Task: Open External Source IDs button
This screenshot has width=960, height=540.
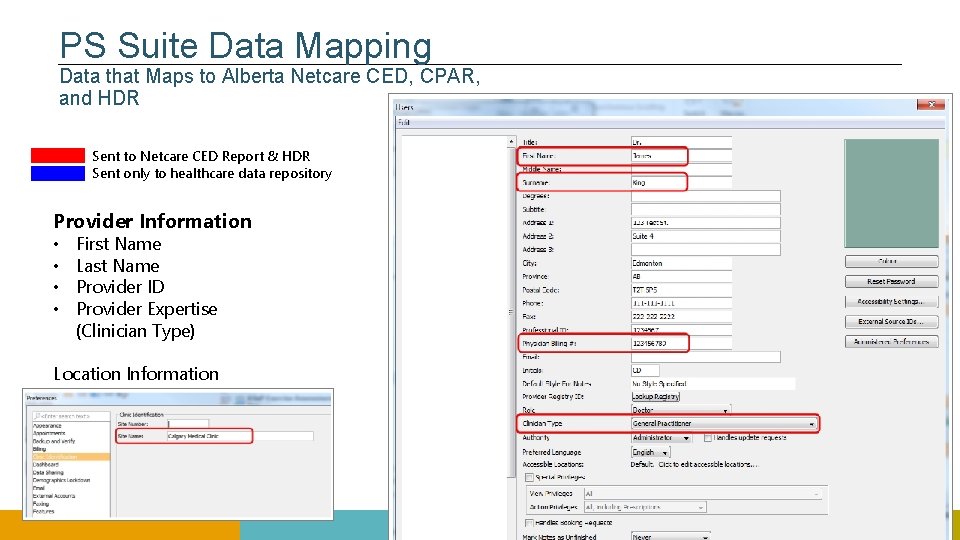Action: click(x=891, y=321)
